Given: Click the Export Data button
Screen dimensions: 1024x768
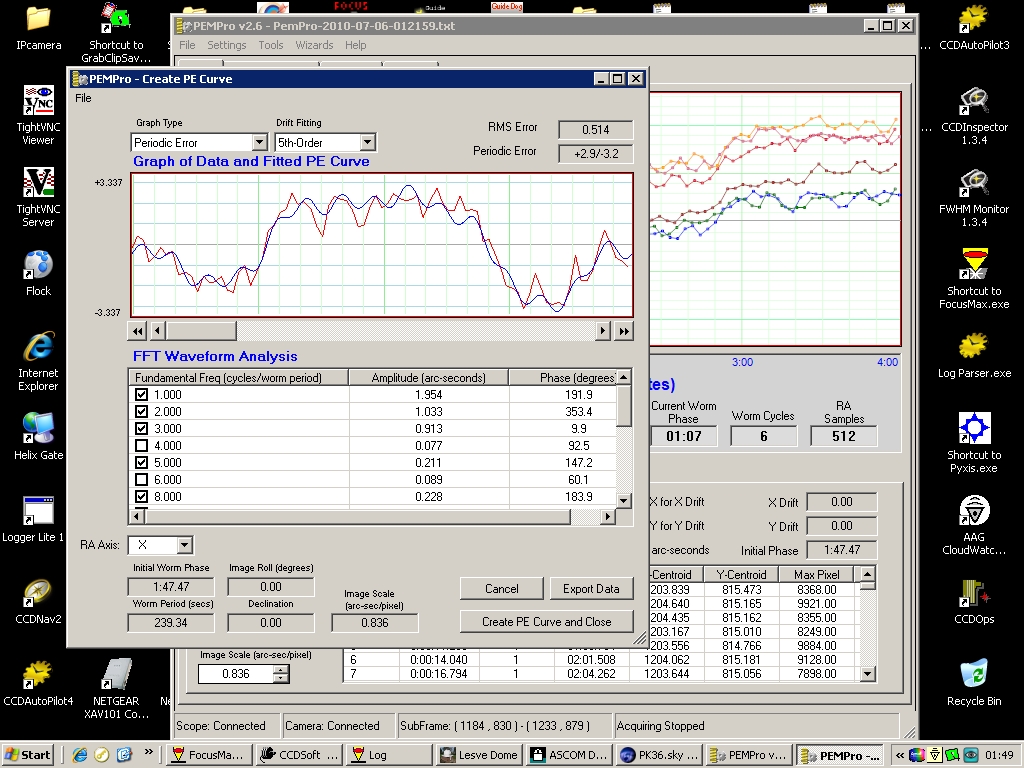Looking at the screenshot, I should [591, 588].
